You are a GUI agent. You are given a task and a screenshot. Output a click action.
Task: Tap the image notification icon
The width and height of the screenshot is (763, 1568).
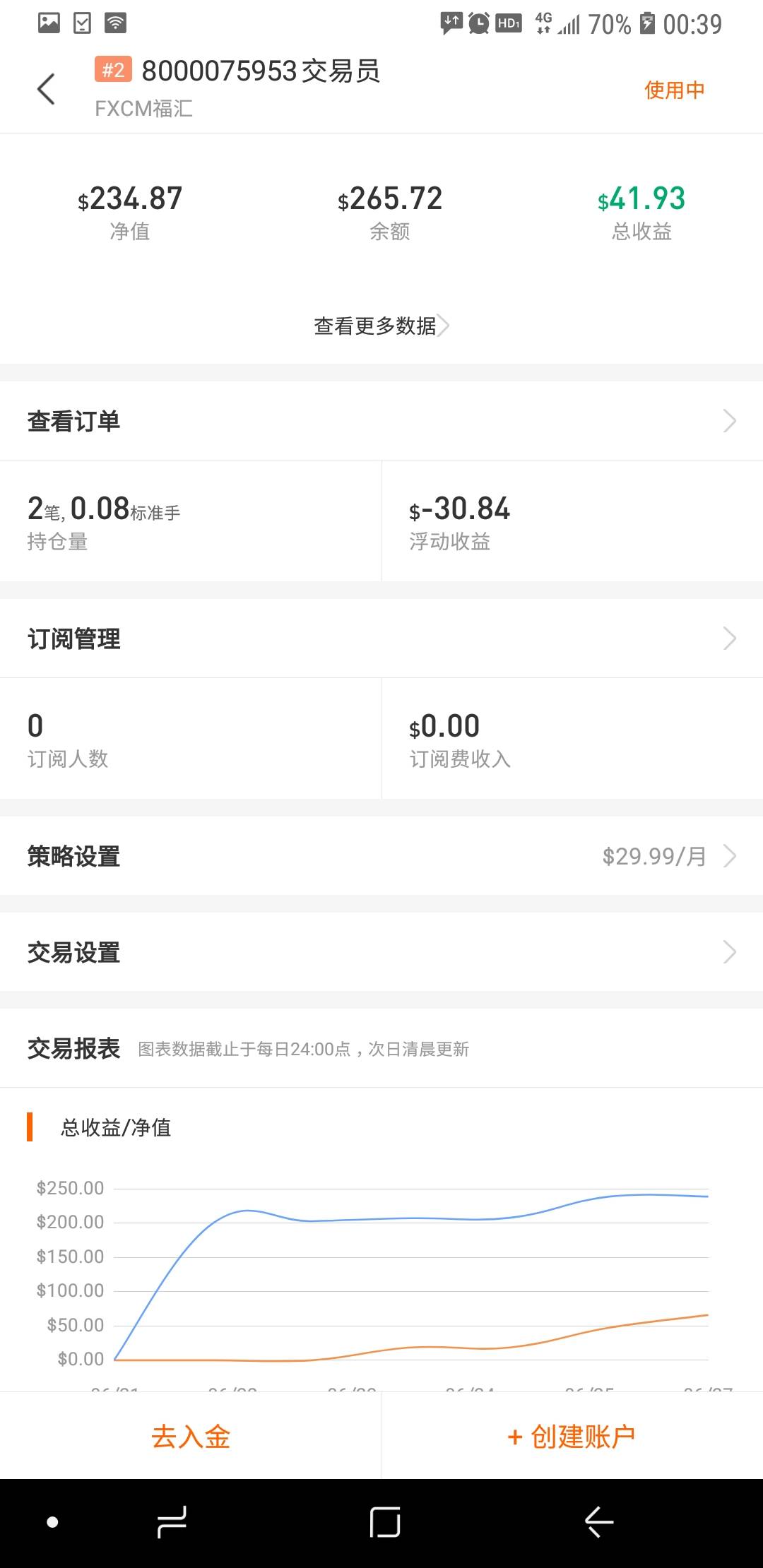coord(49,23)
